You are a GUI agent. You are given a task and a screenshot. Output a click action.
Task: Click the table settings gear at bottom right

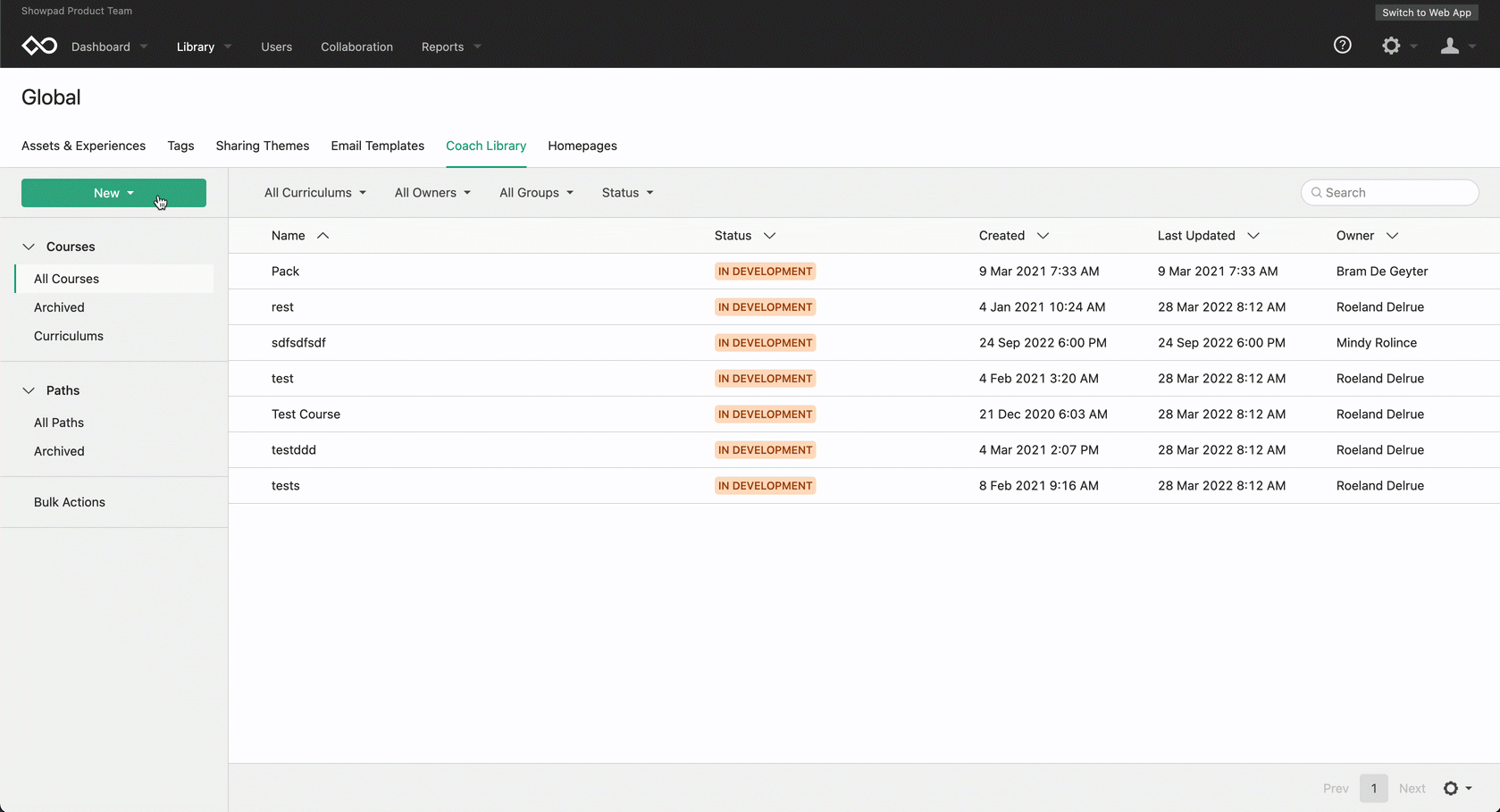1452,788
